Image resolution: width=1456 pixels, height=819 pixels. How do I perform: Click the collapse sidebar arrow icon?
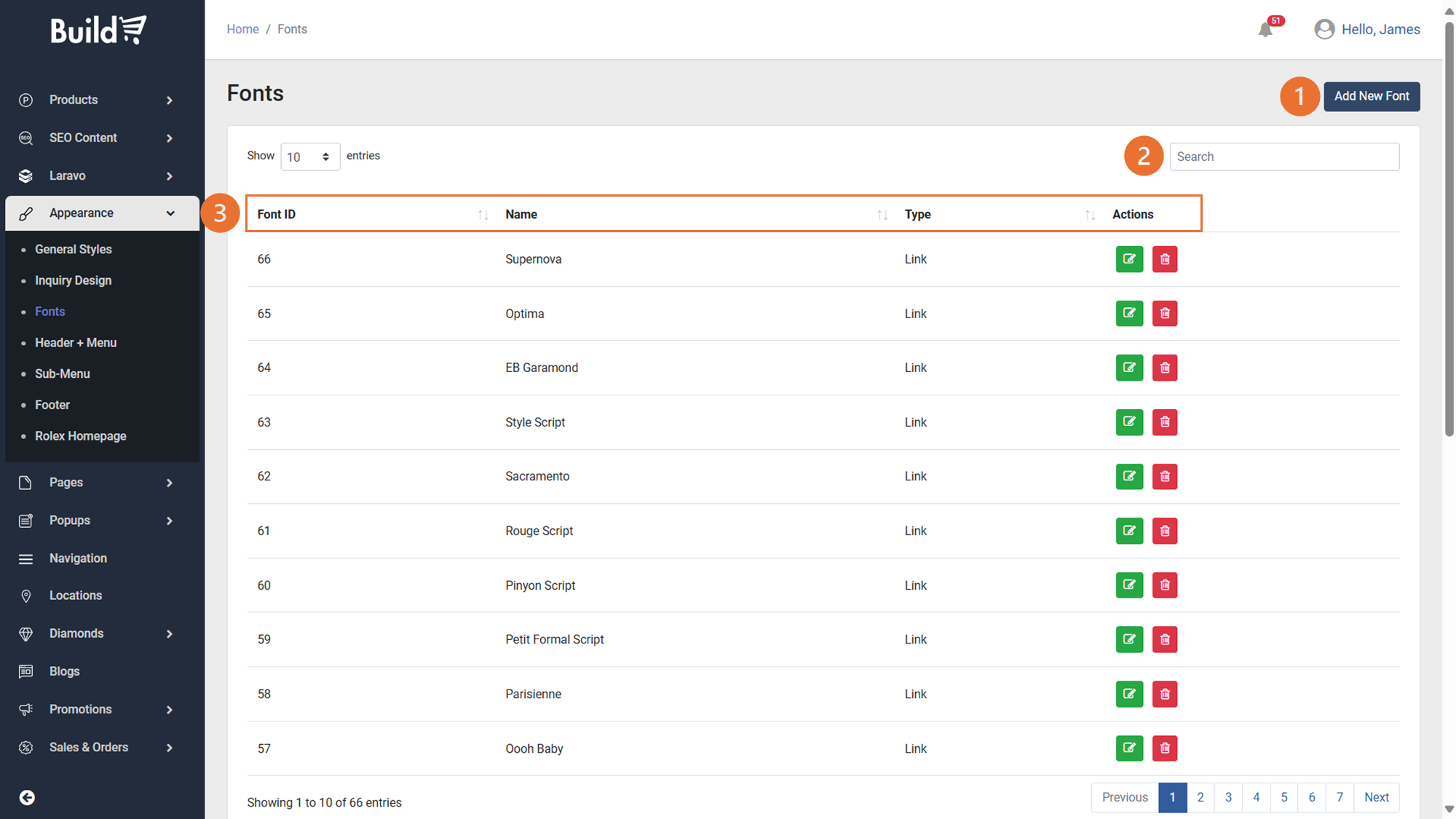pyautogui.click(x=27, y=797)
